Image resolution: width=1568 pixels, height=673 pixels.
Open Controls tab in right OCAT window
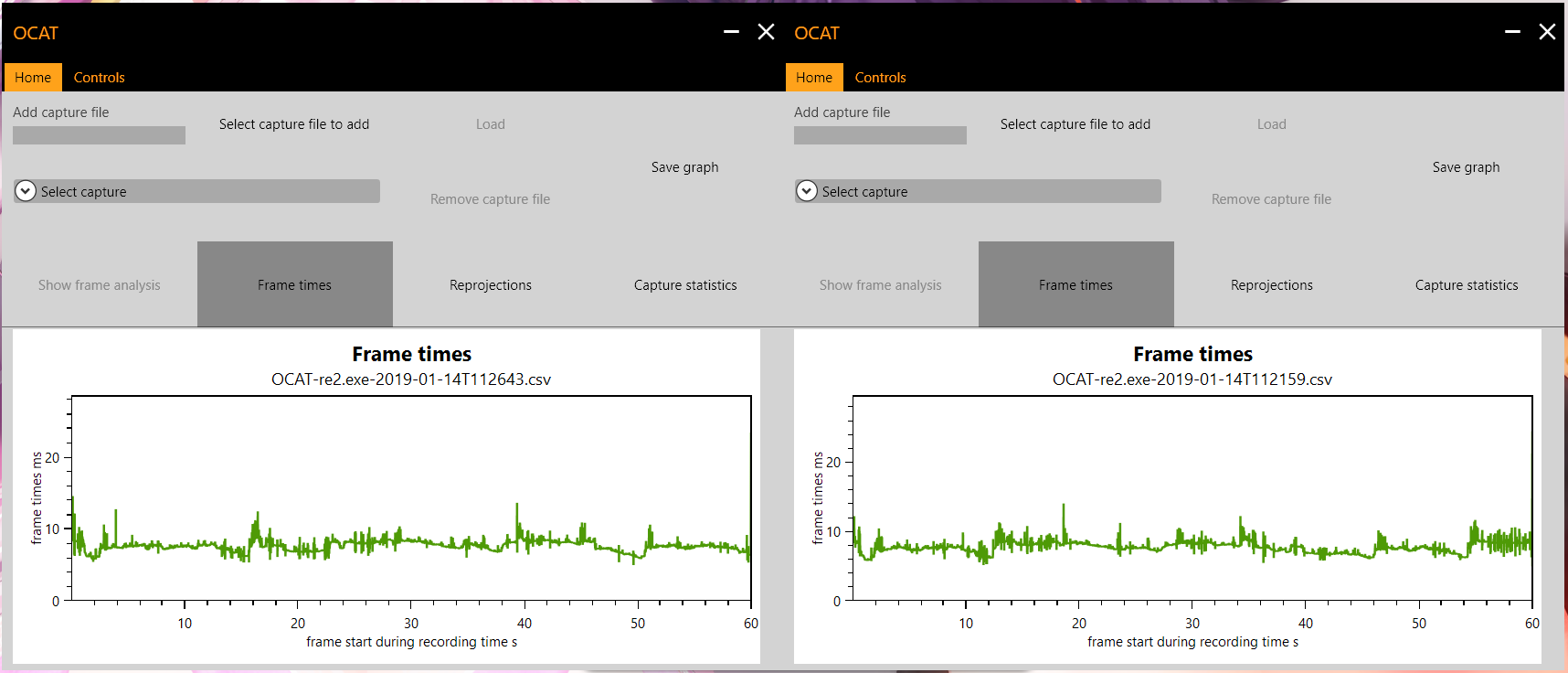point(880,78)
